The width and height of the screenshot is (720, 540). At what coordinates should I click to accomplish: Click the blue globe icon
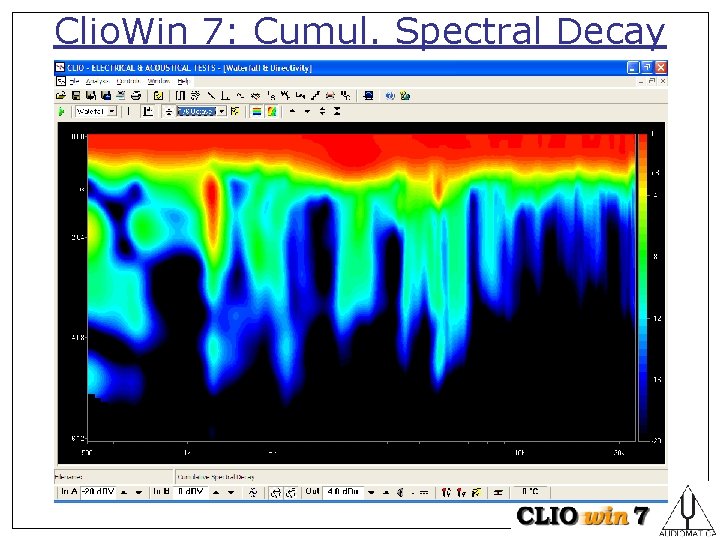click(x=390, y=96)
